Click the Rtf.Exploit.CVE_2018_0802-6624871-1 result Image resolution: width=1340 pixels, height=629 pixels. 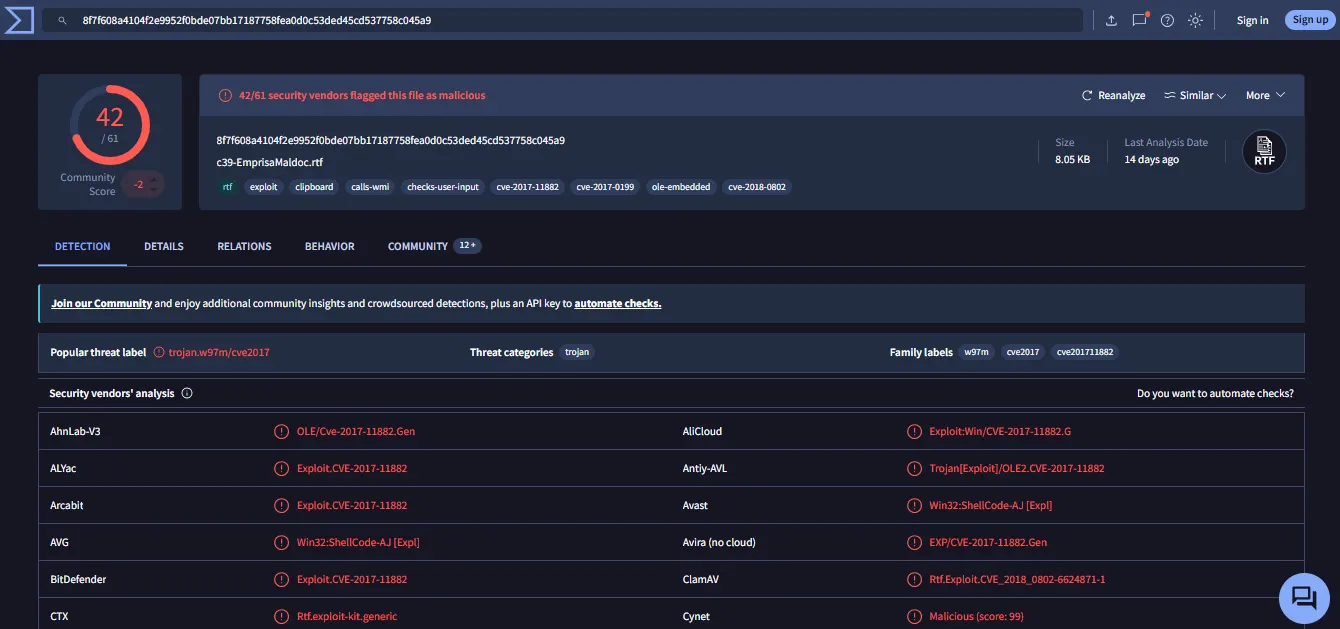[x=1017, y=580]
